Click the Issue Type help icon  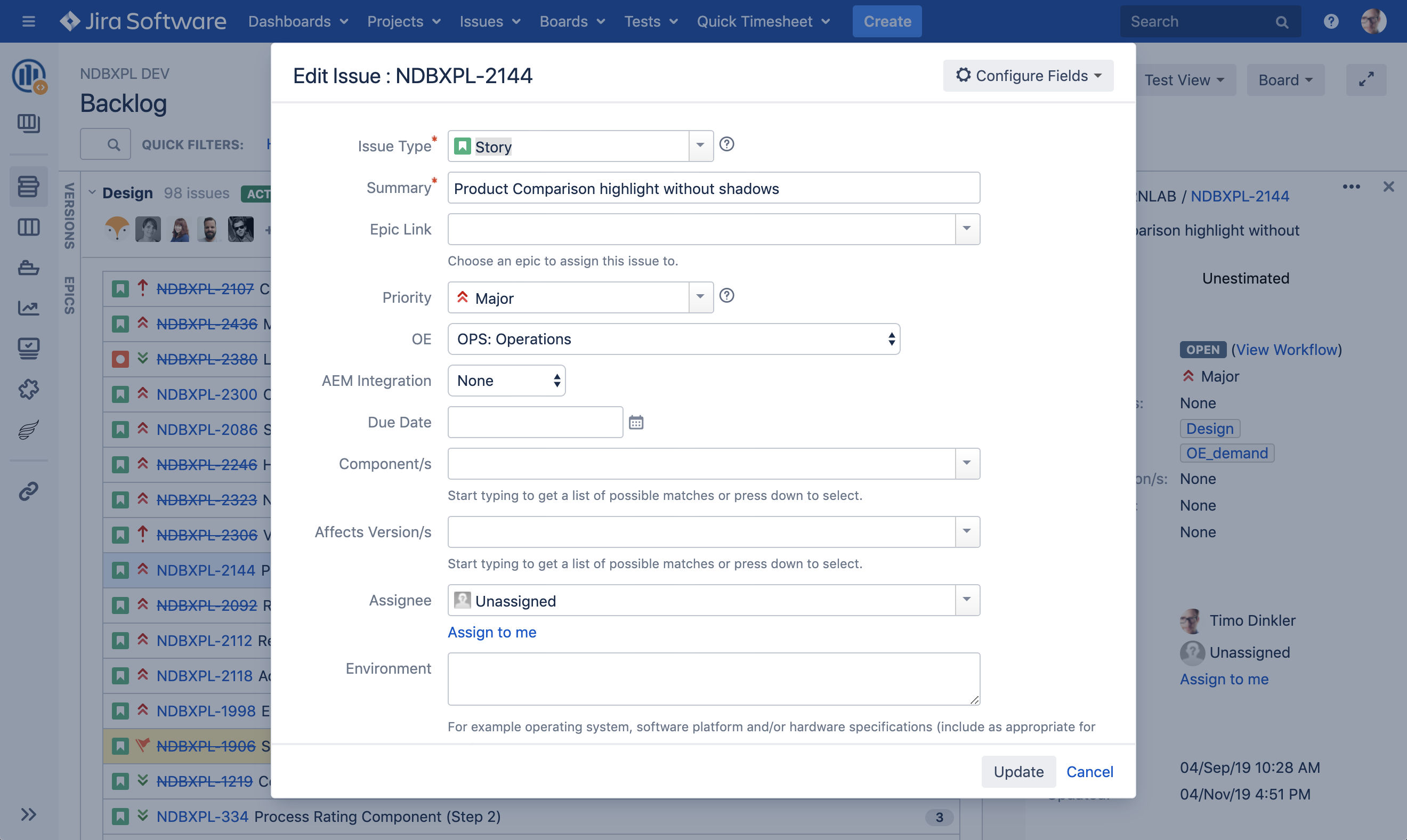tap(727, 144)
